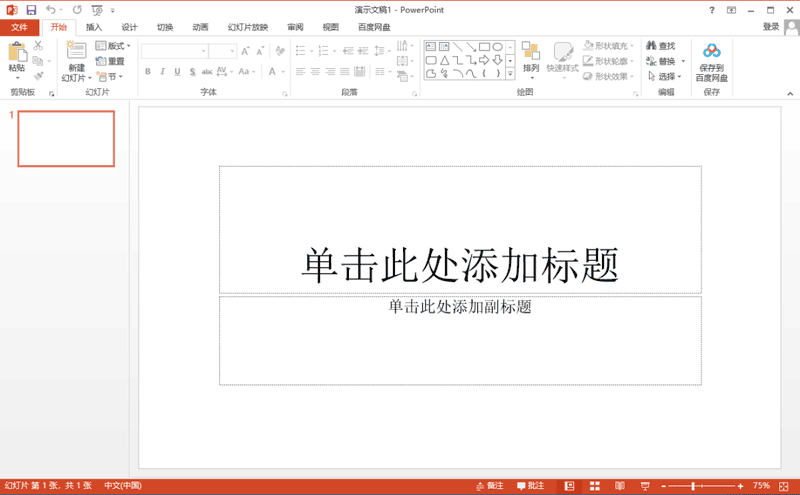Select the Right Arrow shape in gallery
800x495 pixels.
tap(484, 60)
